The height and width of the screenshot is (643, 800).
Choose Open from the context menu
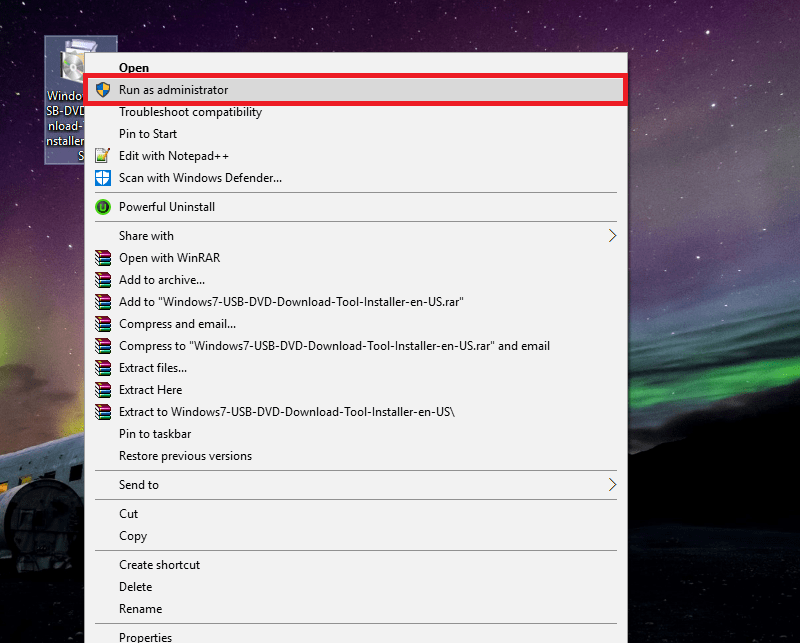click(356, 67)
